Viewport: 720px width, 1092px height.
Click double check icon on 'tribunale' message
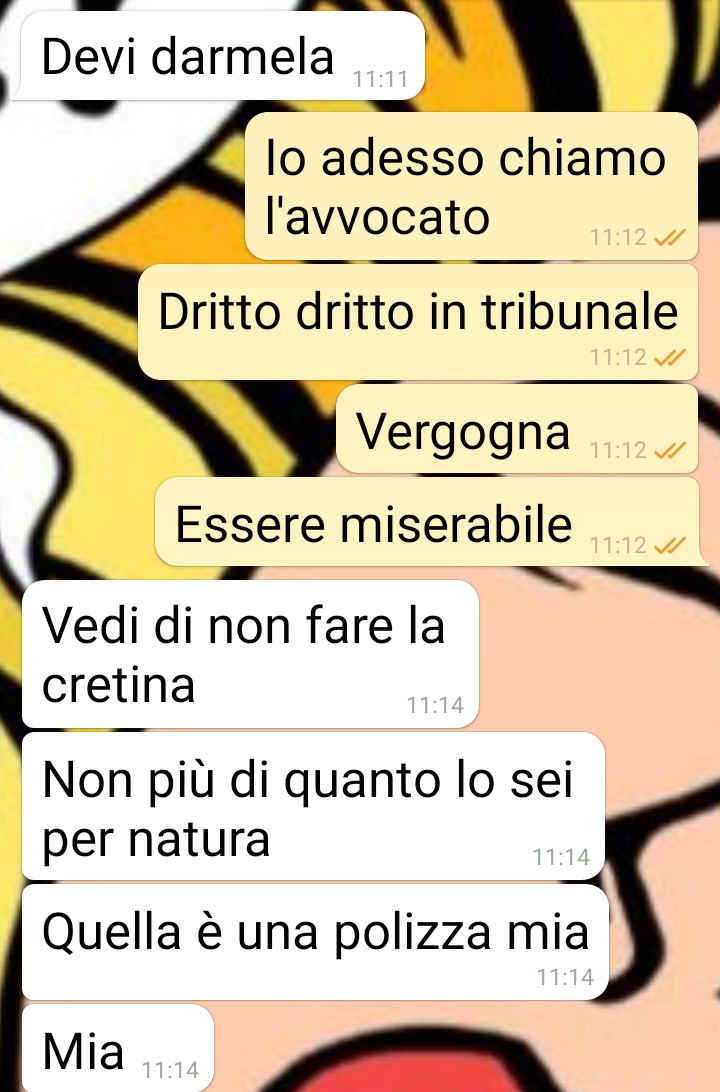point(670,357)
